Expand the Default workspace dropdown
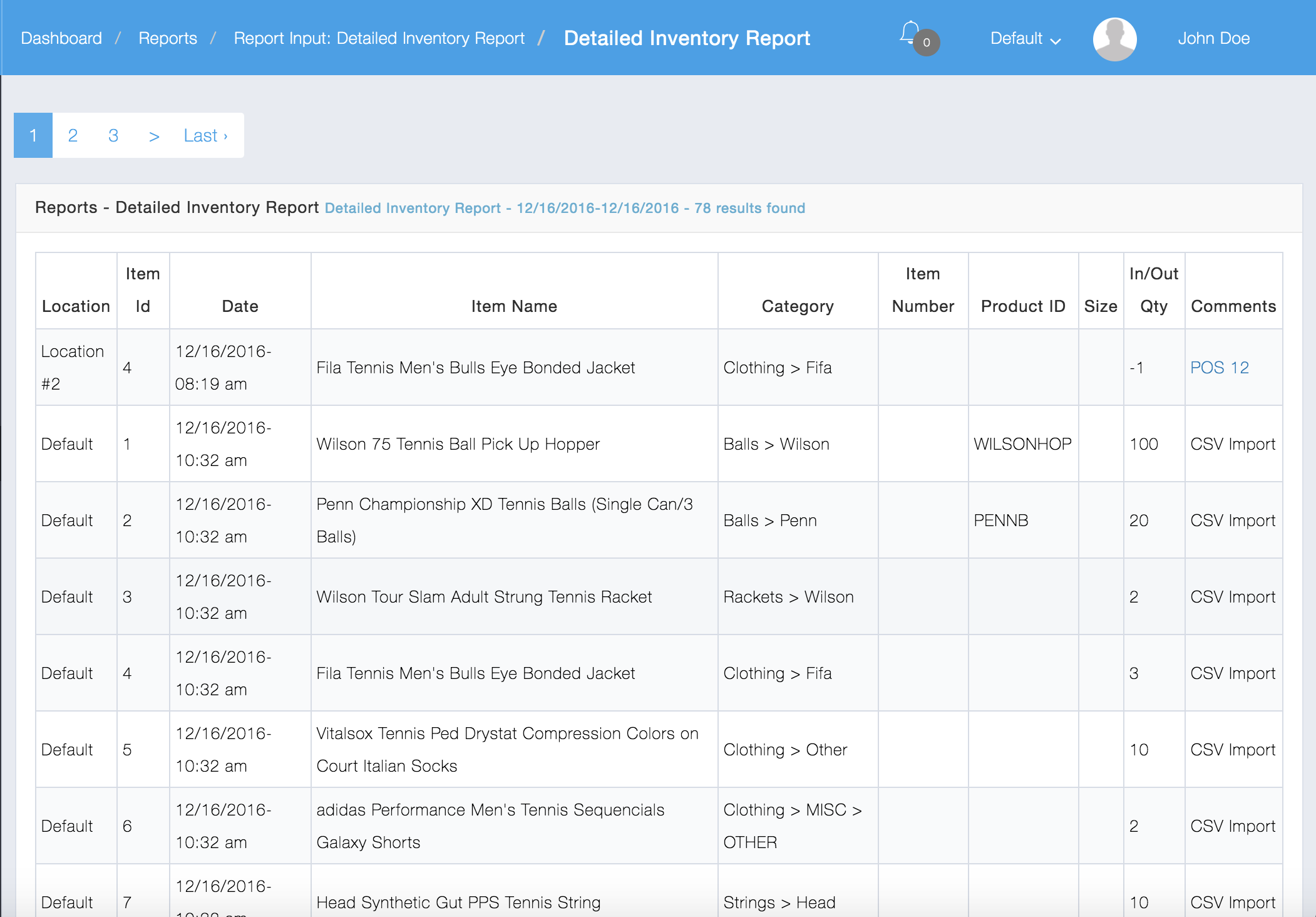Screen dimensions: 1316x917 (1025, 38)
